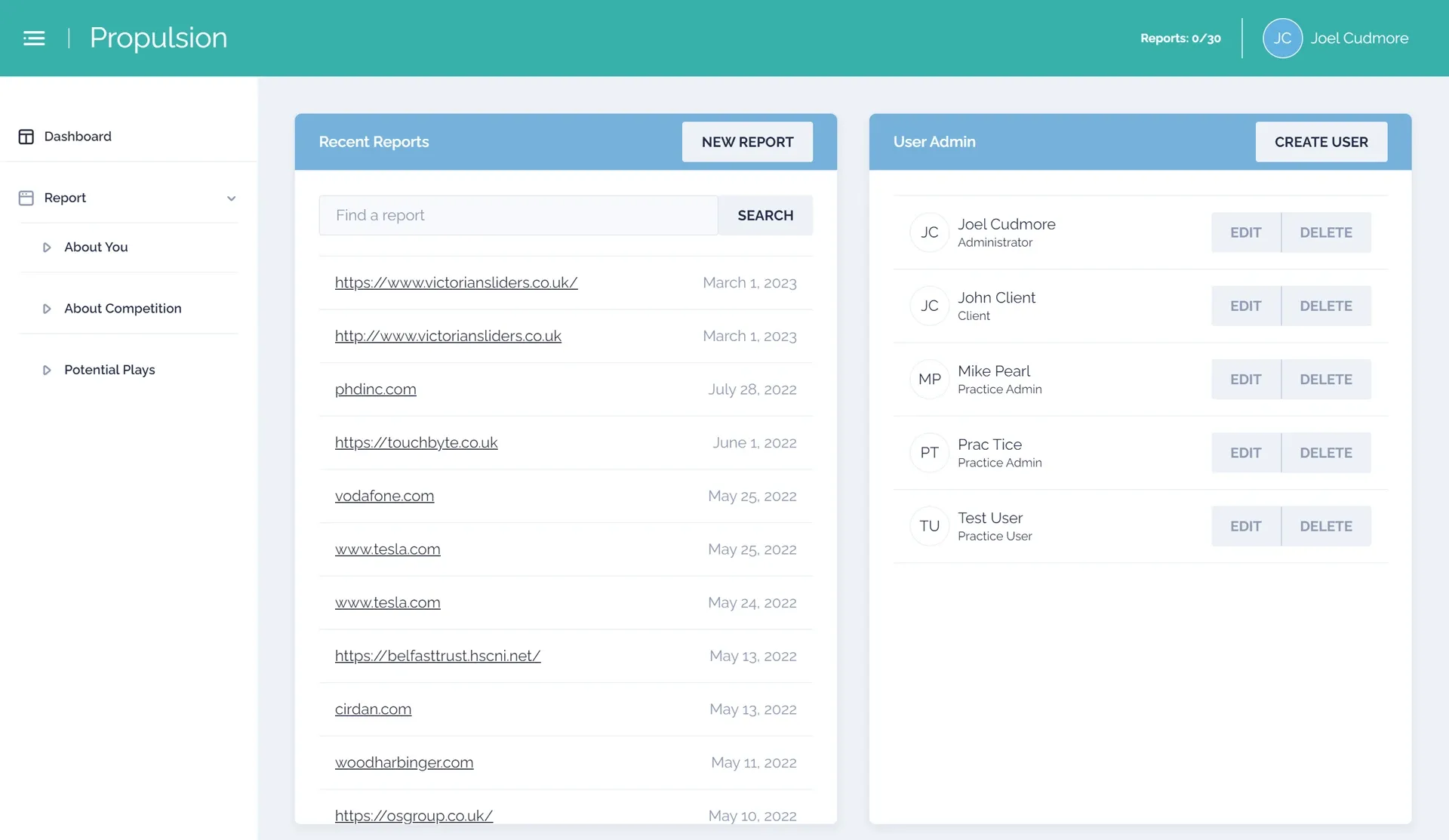
Task: Collapse the Report section chevron
Action: [232, 198]
